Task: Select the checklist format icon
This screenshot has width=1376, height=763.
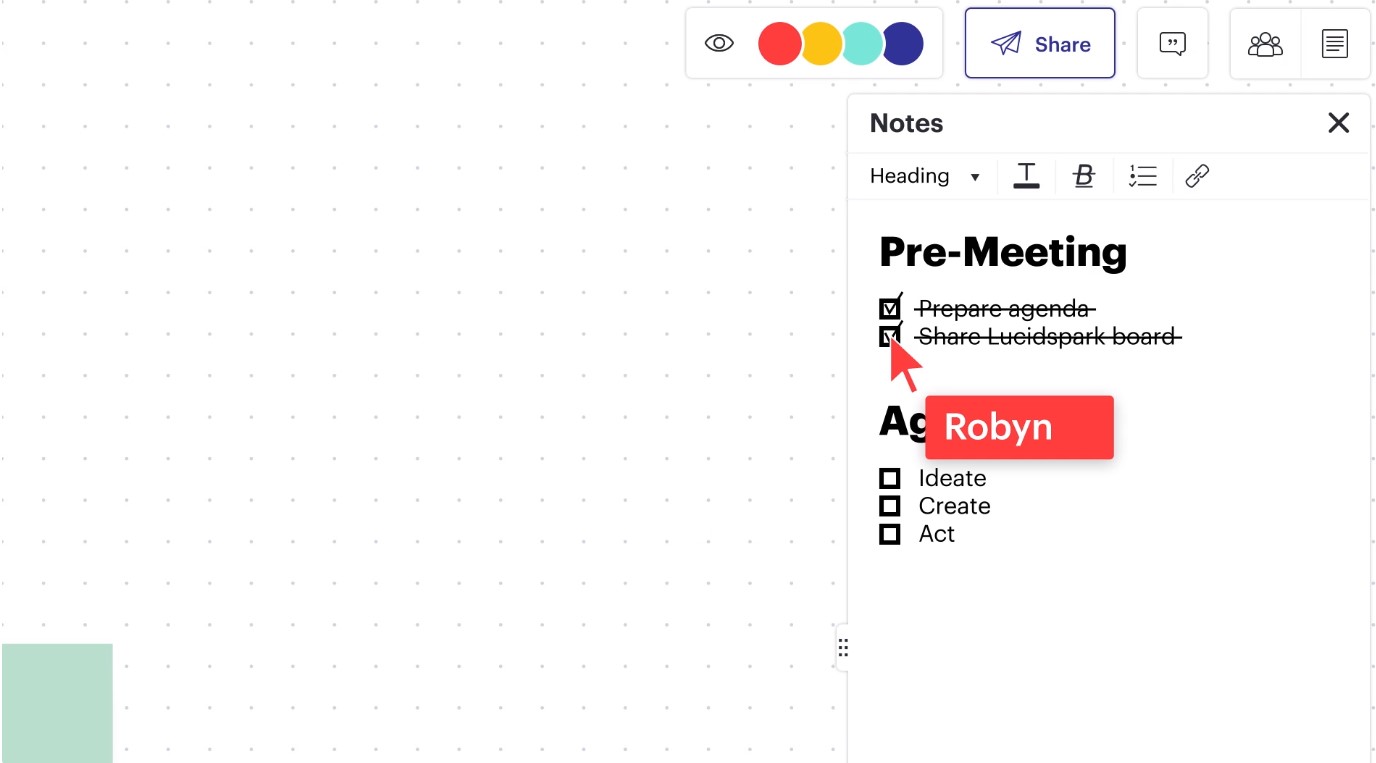Action: coord(1142,176)
